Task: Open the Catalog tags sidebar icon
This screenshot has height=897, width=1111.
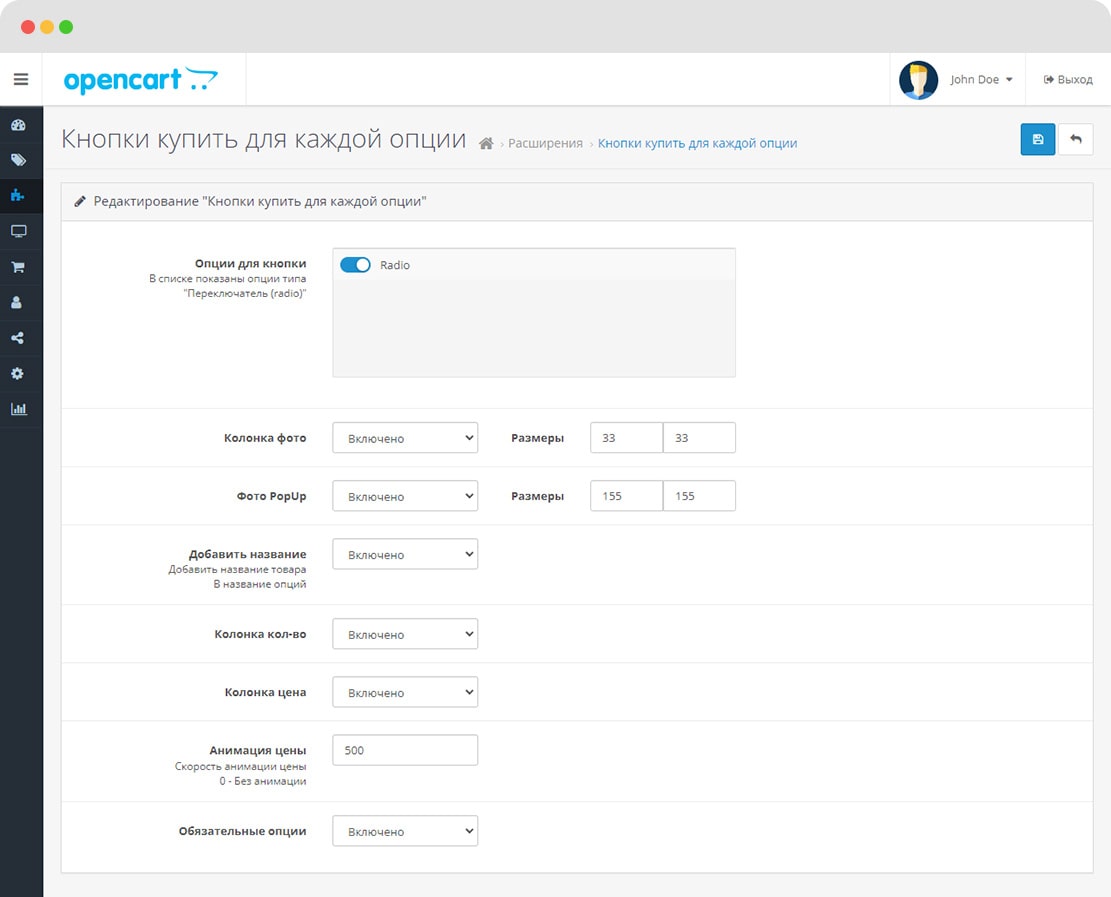Action: coord(18,159)
